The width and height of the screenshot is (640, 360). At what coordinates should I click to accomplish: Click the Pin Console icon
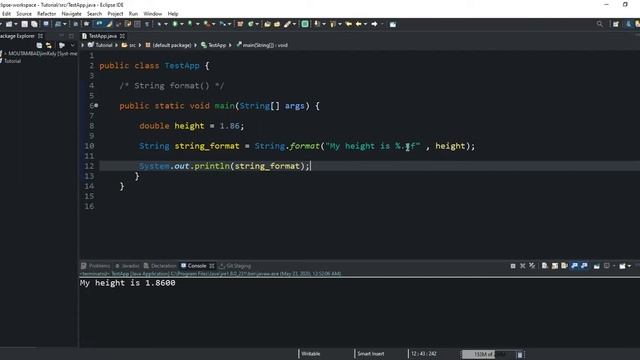coord(597,266)
